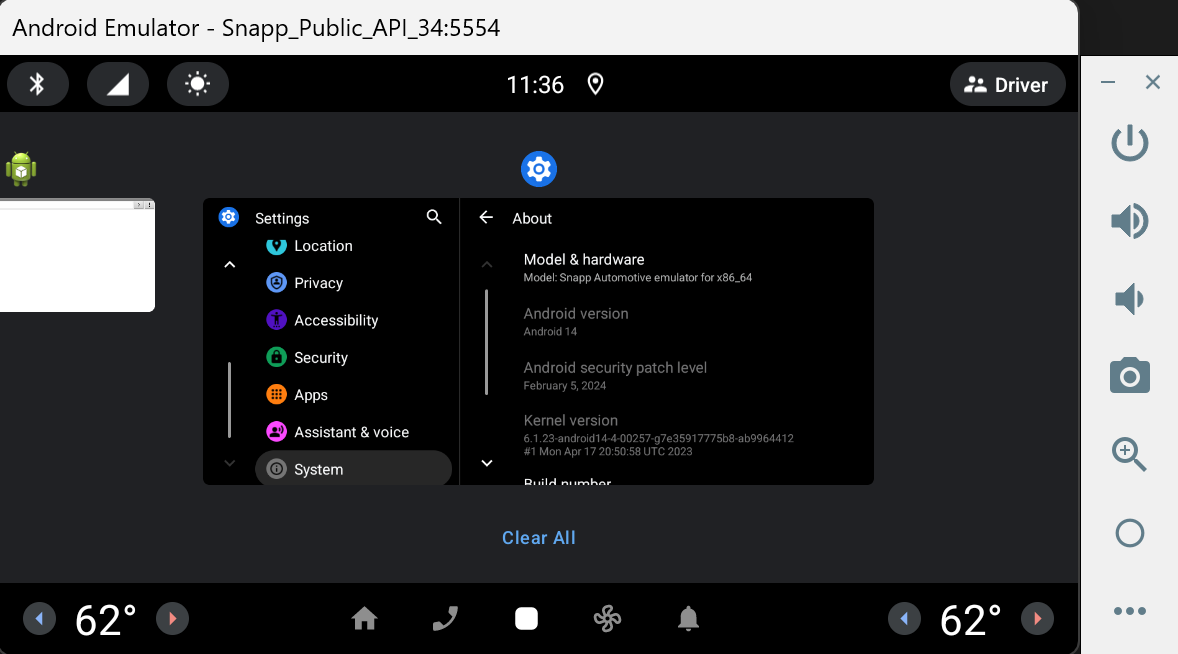1178x654 pixels.
Task: Click the Settings search magnifier icon
Action: pyautogui.click(x=434, y=217)
